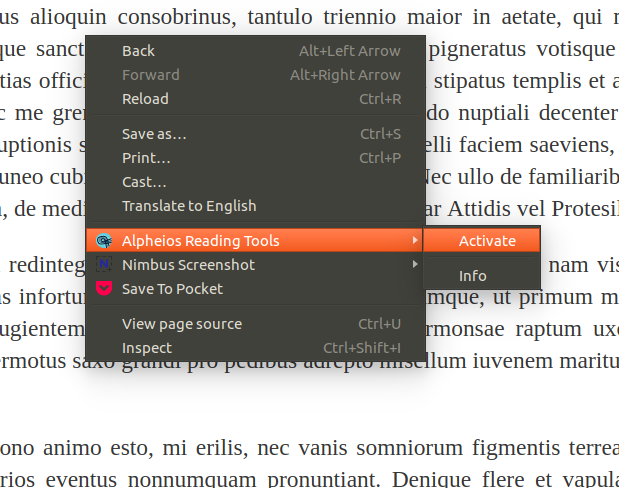Click the word "raptum" in the passage

point(548,330)
